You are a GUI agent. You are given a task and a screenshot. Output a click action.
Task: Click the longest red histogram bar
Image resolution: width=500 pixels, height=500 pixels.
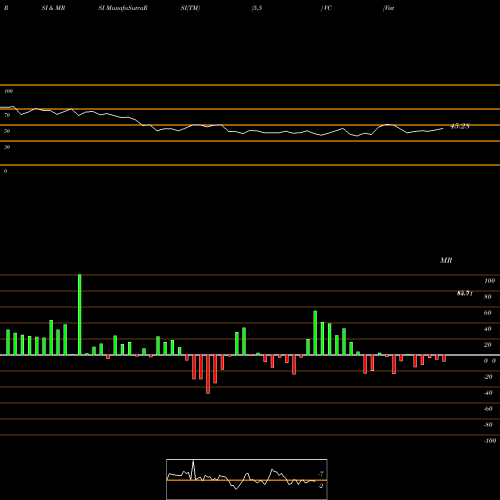pyautogui.click(x=208, y=374)
